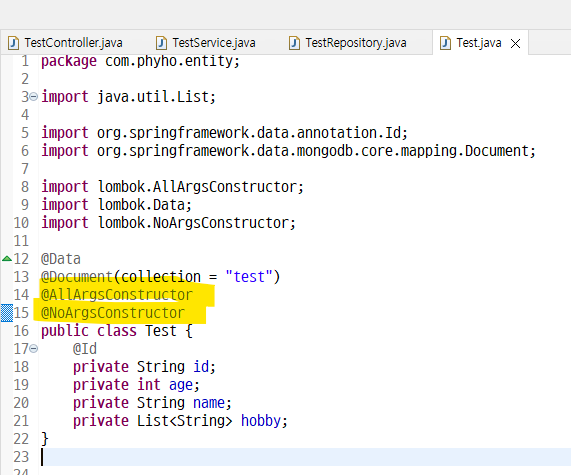Click the mongodb mapping.Document import line
571x475 pixels.
click(288, 151)
